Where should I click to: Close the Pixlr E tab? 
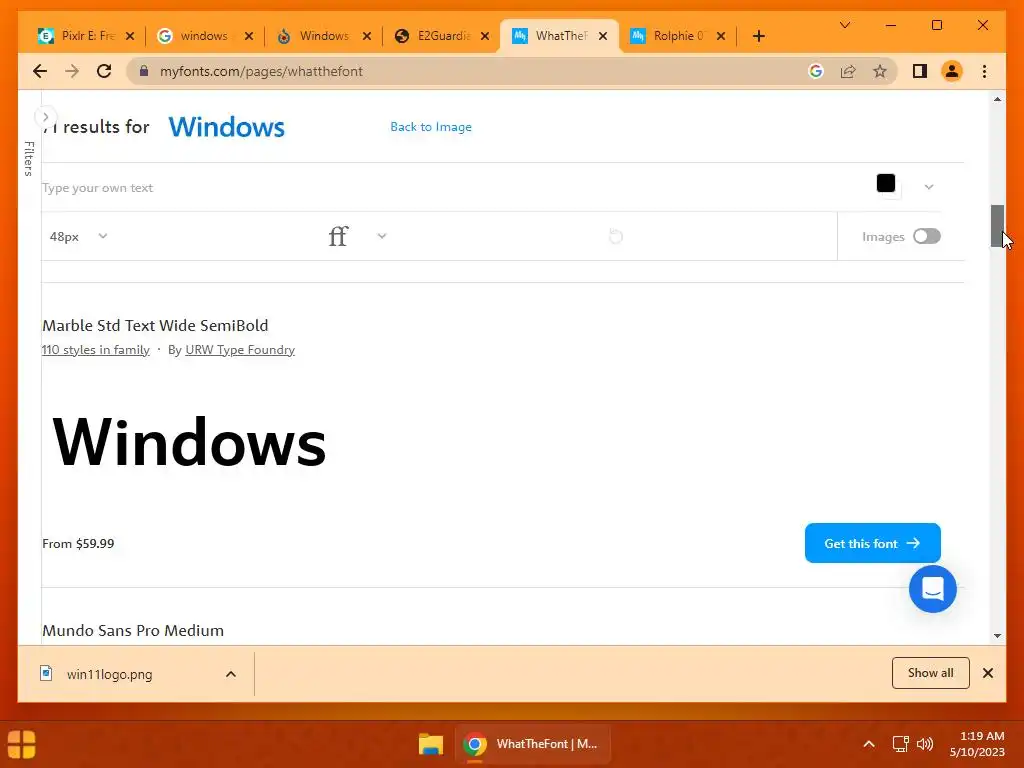click(130, 36)
